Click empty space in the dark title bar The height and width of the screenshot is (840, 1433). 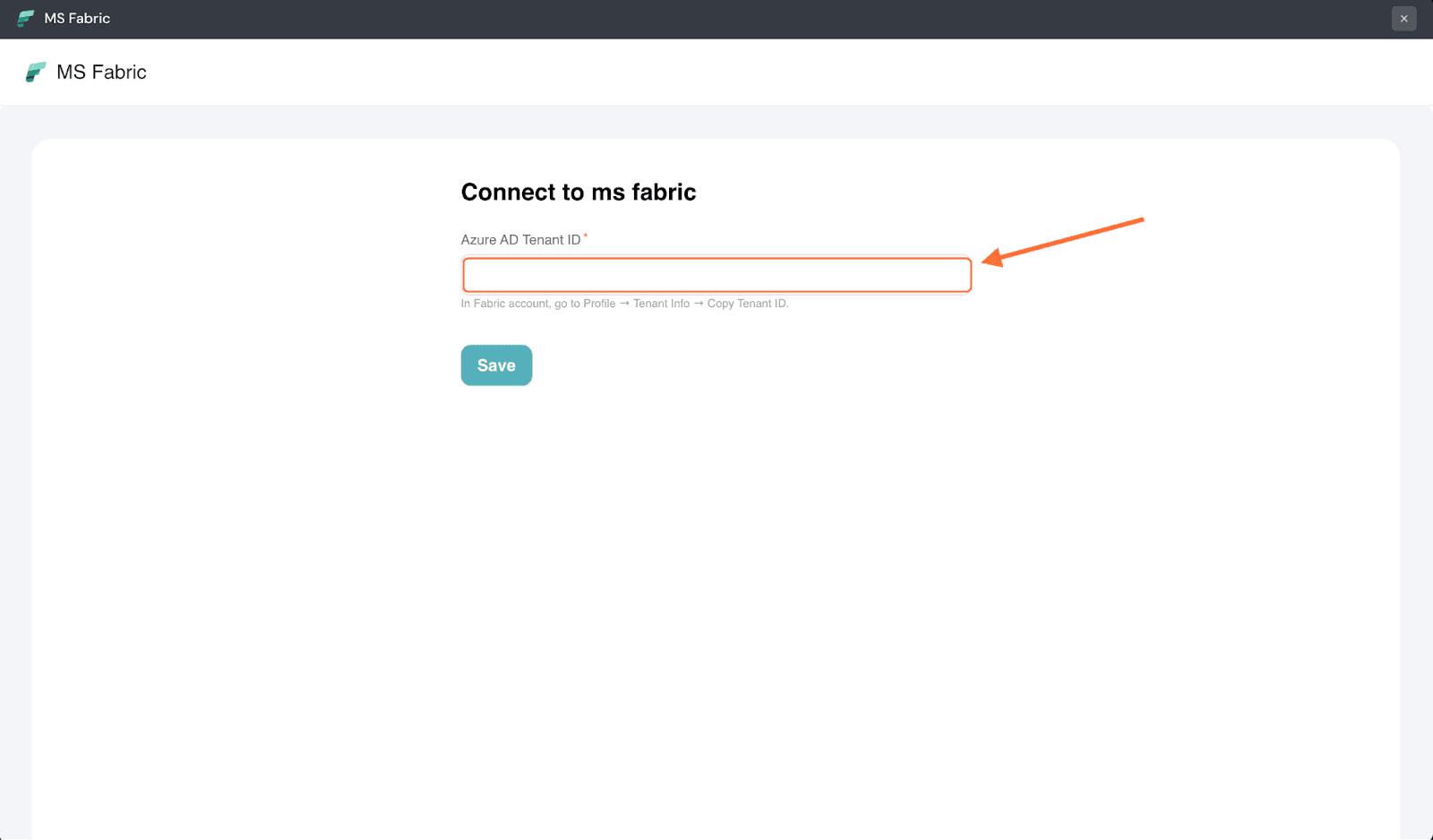[x=716, y=18]
